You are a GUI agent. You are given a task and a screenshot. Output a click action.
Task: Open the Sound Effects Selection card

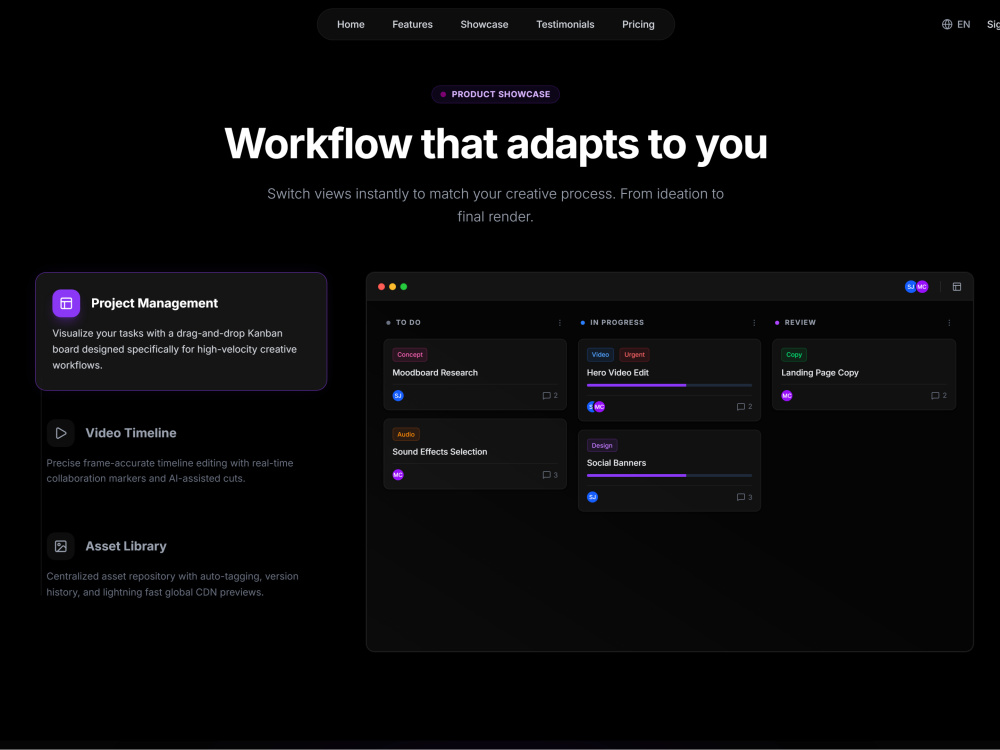(x=475, y=454)
